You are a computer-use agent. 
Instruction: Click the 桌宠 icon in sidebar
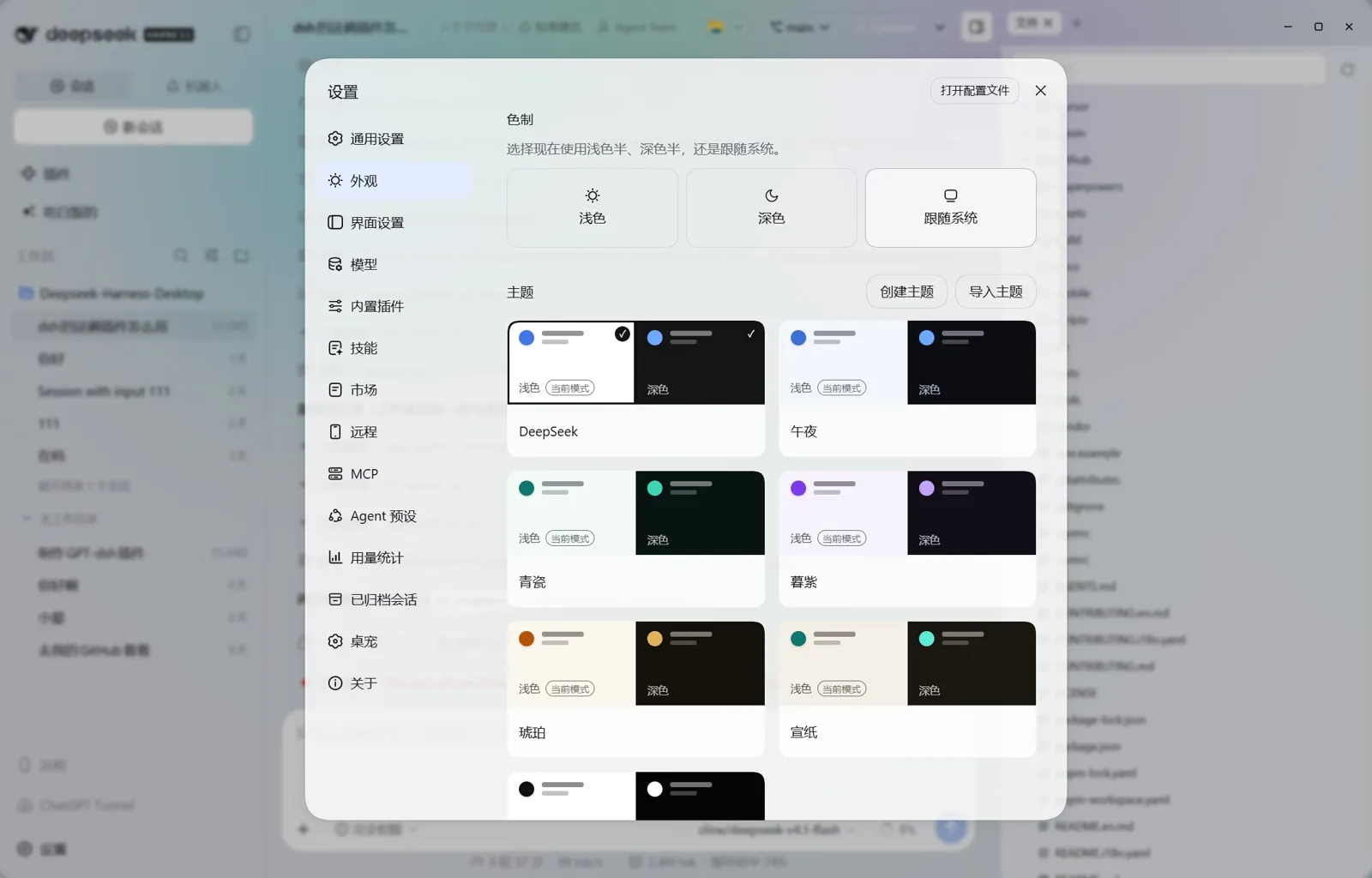[335, 641]
